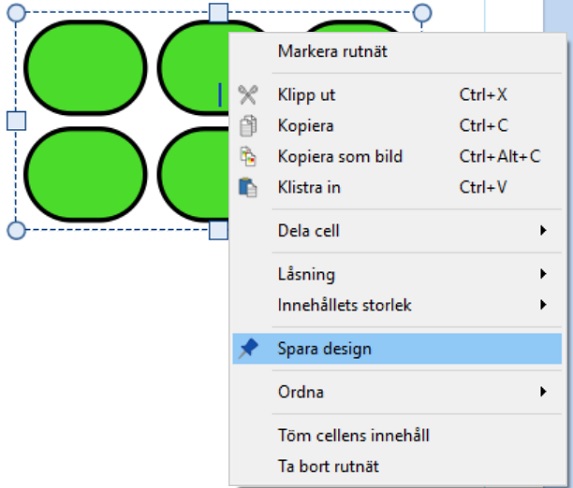Choose Ta bort rutnät
The height and width of the screenshot is (488, 573).
coord(397,466)
